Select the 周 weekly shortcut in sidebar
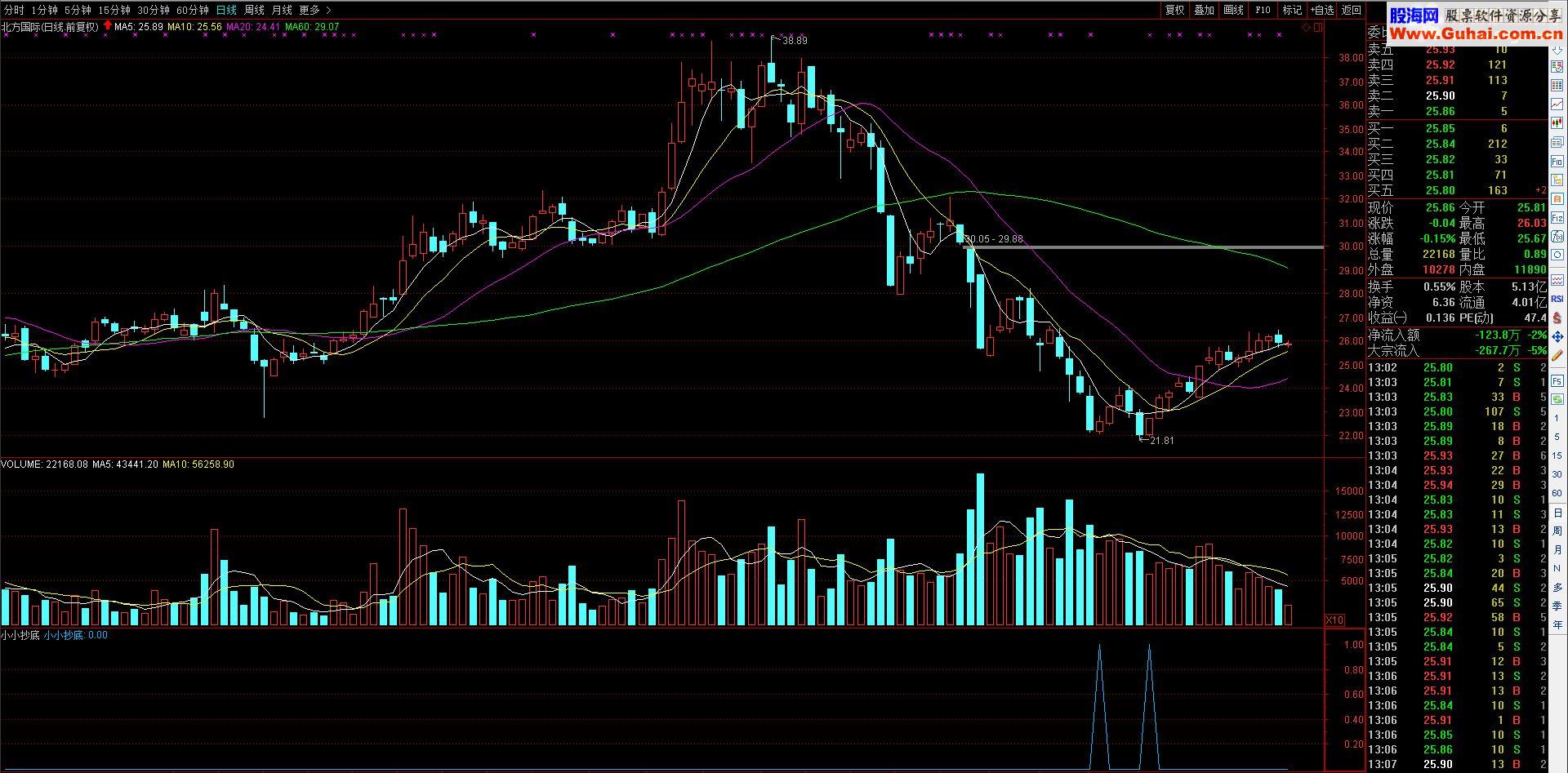1568x773 pixels. [x=1557, y=531]
